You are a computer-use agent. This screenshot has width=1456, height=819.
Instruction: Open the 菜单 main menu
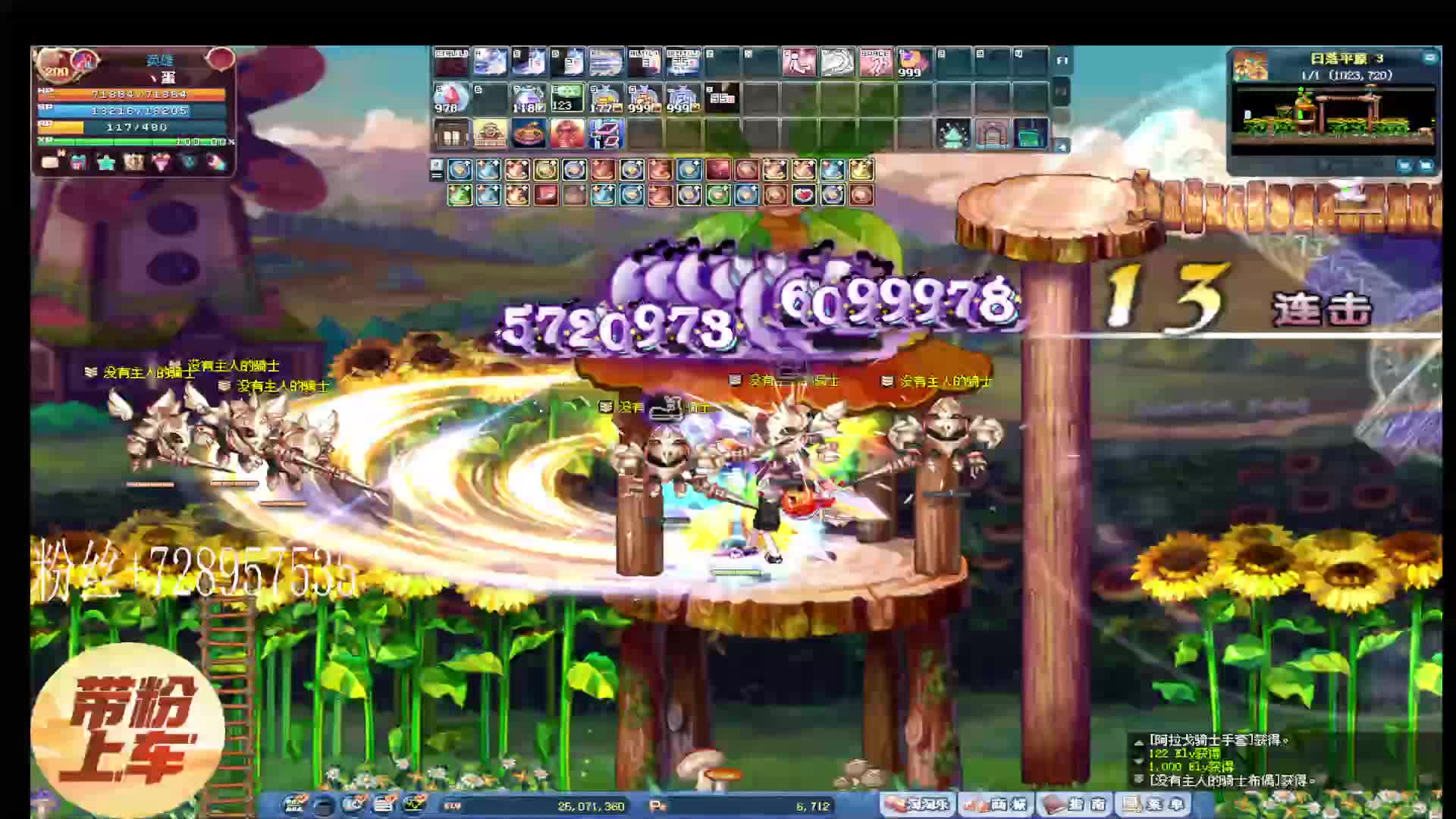(1156, 805)
